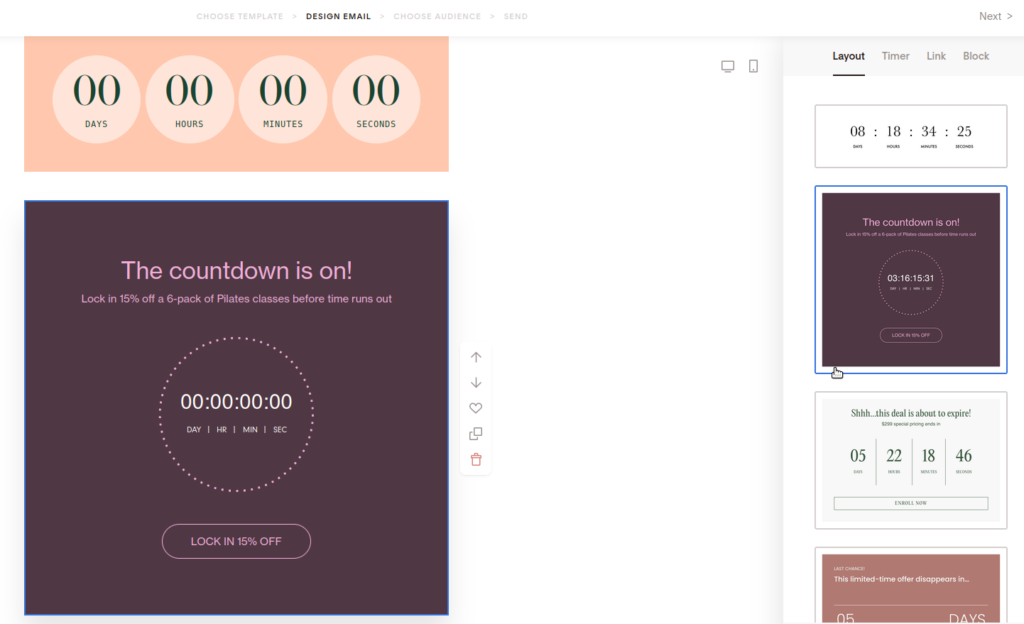
Task: Select the HOURS circle in peach block
Action: [x=189, y=99]
